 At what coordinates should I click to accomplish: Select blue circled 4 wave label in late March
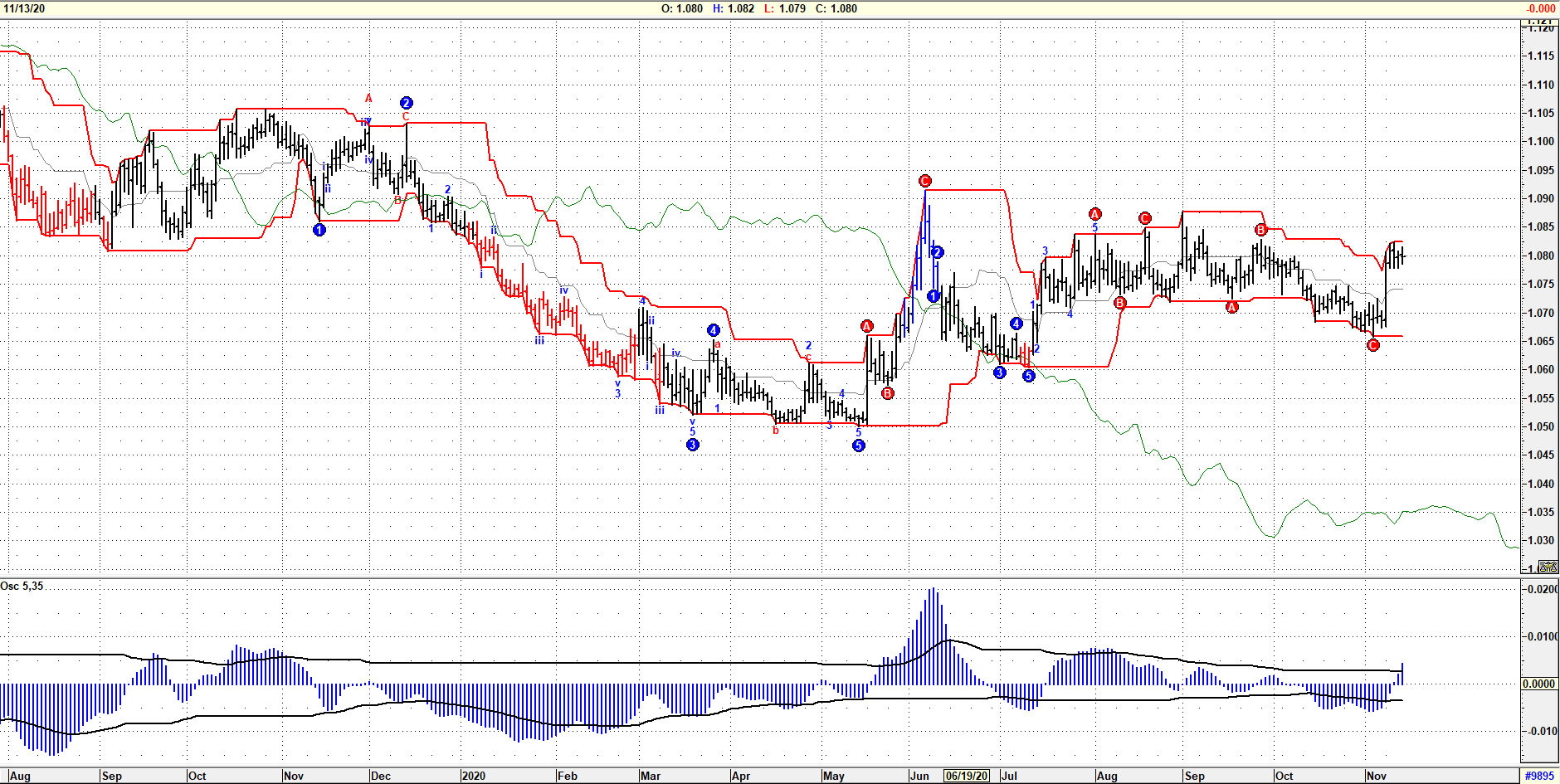(713, 330)
